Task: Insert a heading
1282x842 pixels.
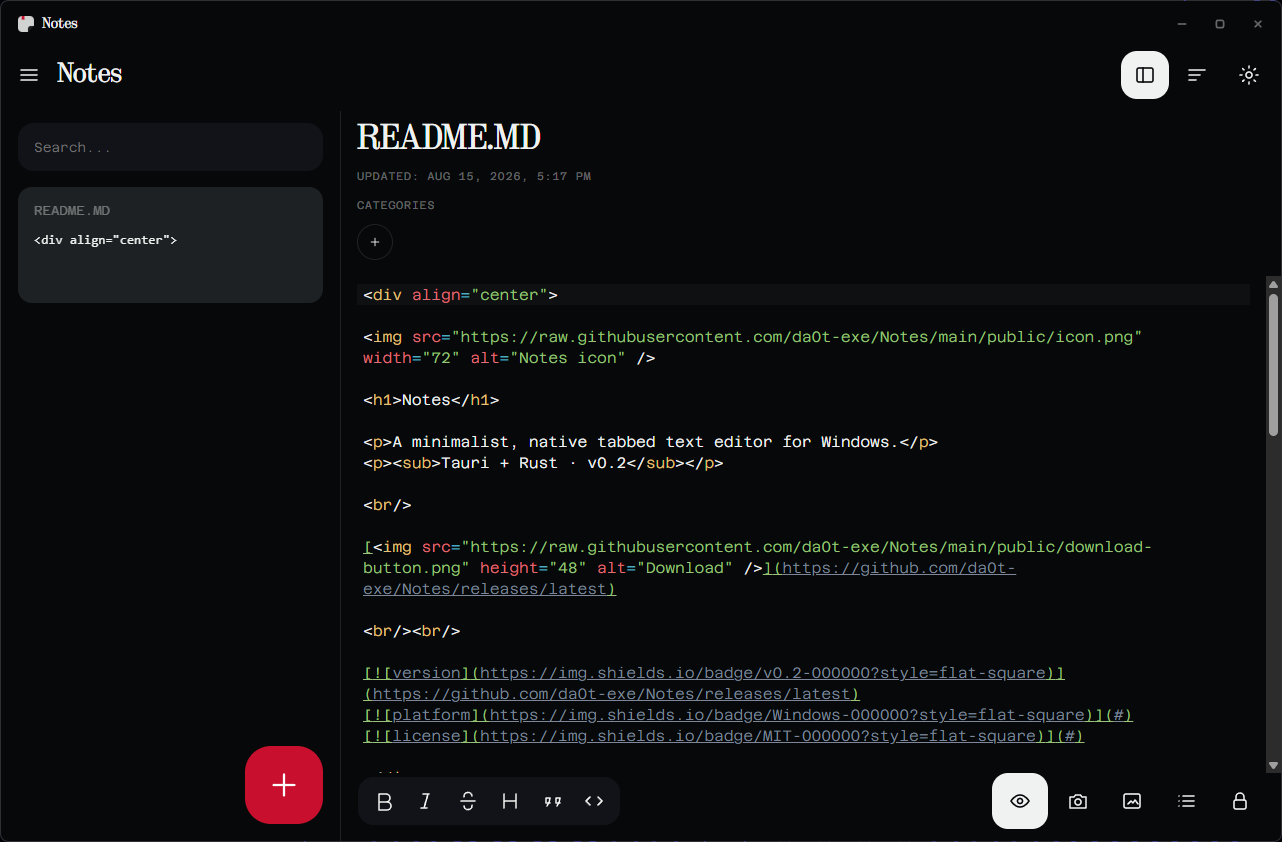Action: pos(510,801)
